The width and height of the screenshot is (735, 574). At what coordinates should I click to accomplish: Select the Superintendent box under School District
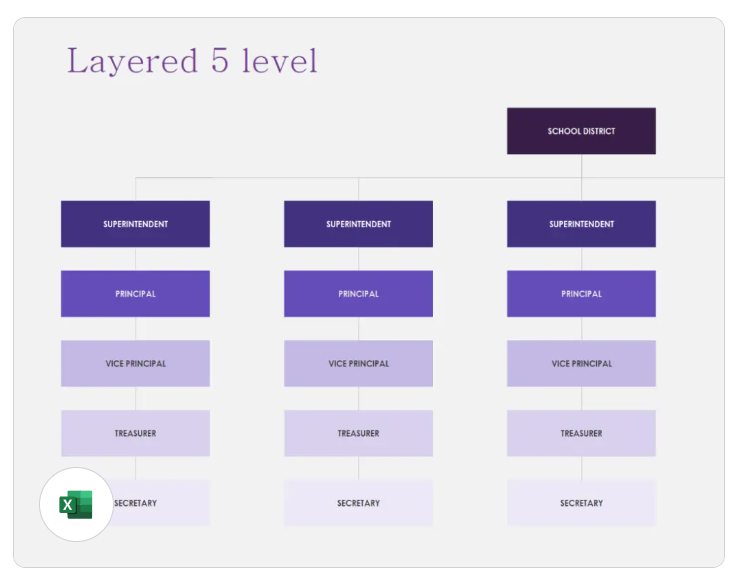click(581, 224)
